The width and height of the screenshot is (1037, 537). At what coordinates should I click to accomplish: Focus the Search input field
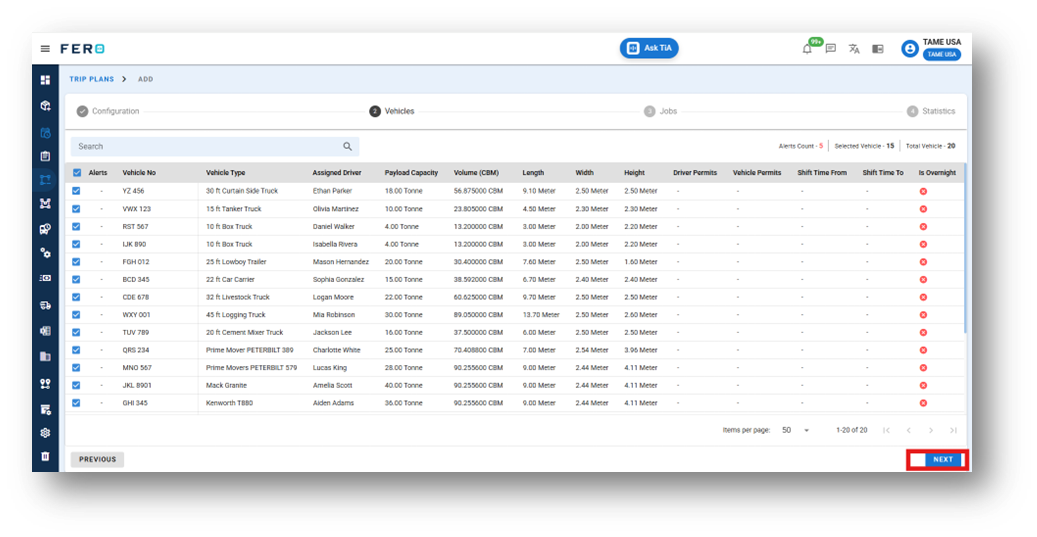pyautogui.click(x=215, y=146)
